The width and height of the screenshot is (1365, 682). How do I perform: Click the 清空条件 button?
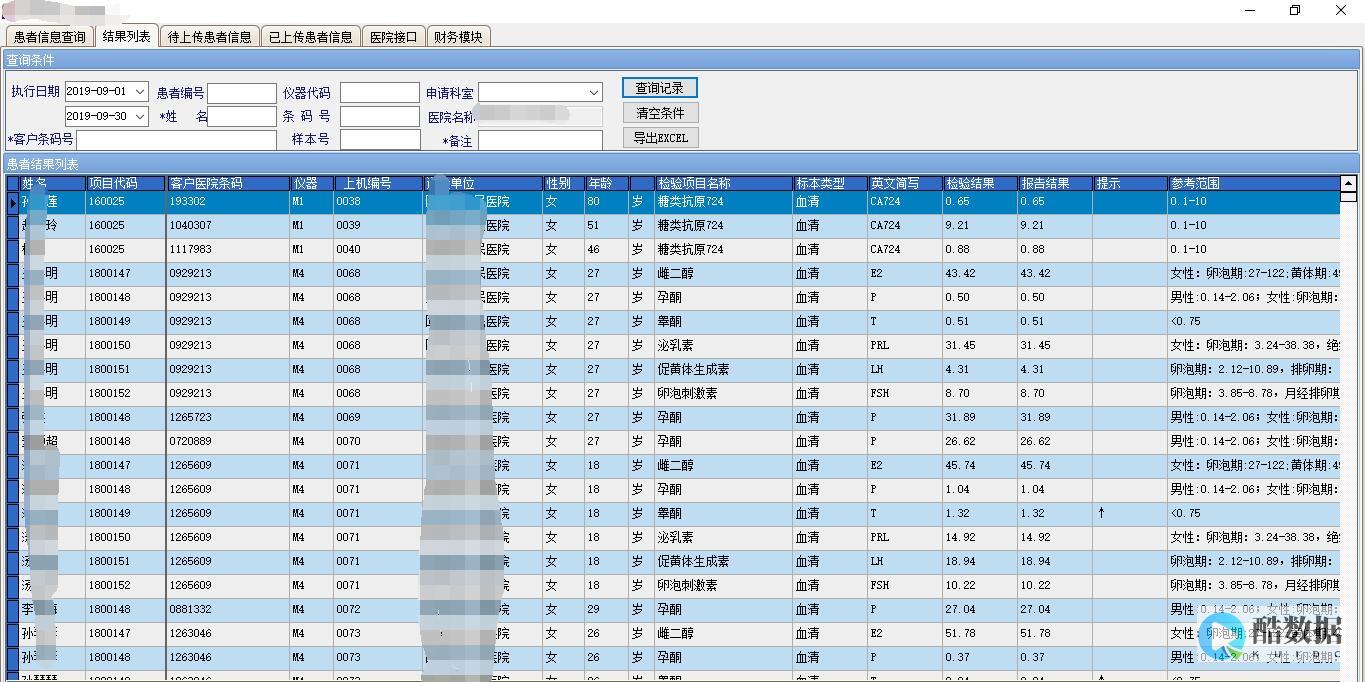pyautogui.click(x=659, y=113)
